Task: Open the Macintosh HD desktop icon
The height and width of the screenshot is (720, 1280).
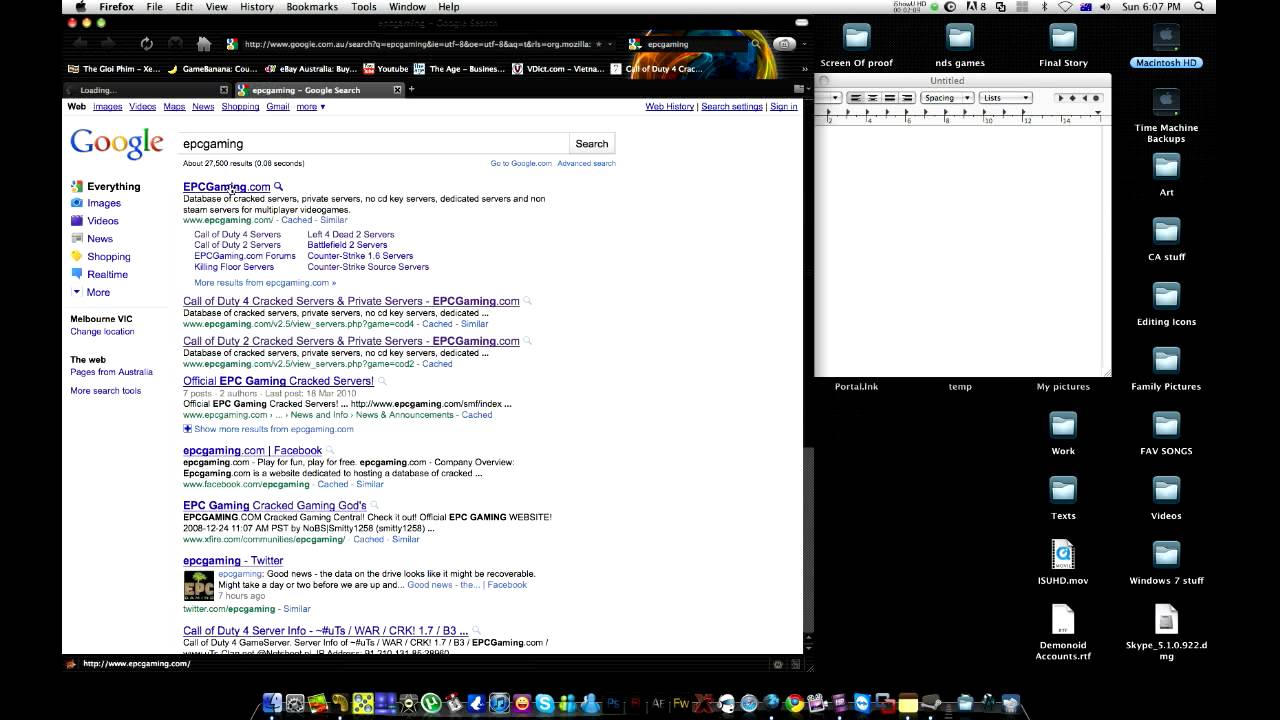Action: pos(1166,47)
